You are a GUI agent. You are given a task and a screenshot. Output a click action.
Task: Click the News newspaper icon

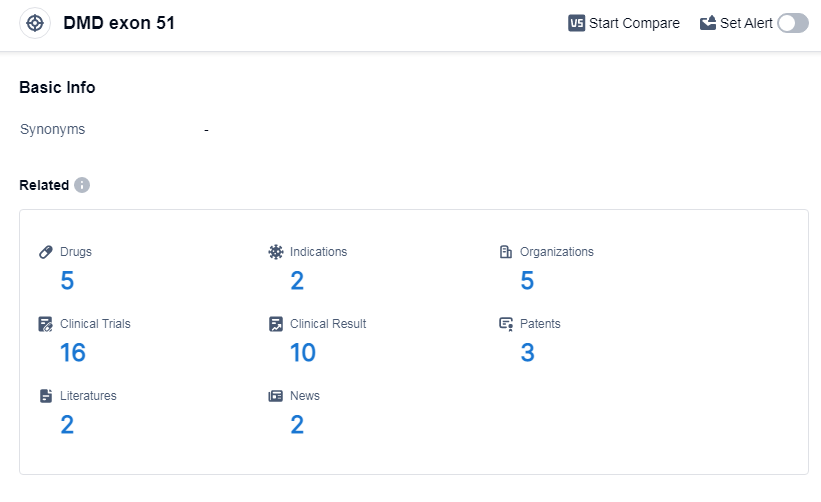[276, 396]
